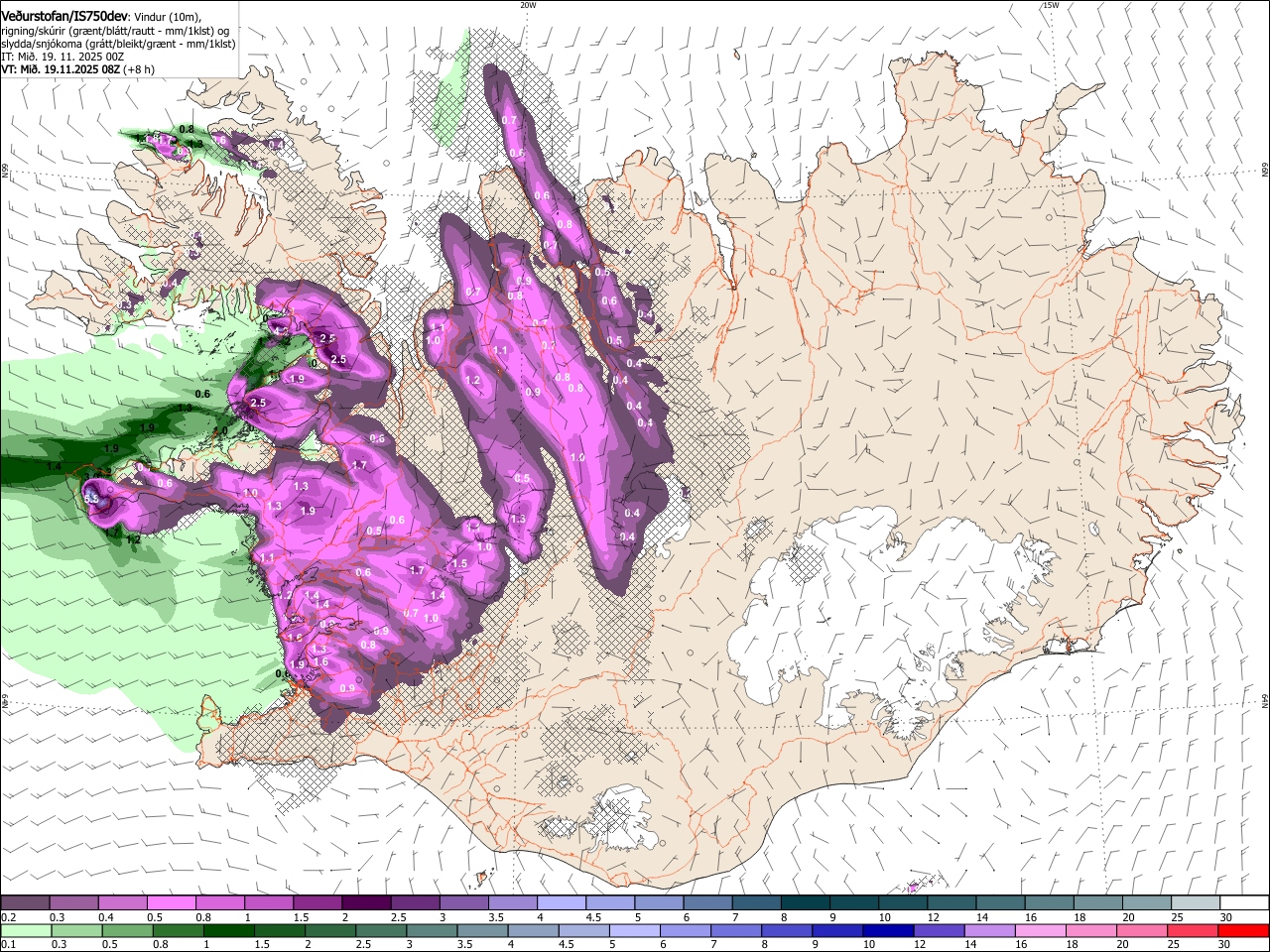The height and width of the screenshot is (952, 1270).
Task: Click the snow legend swatch between 7 and 8
Action: (x=757, y=902)
